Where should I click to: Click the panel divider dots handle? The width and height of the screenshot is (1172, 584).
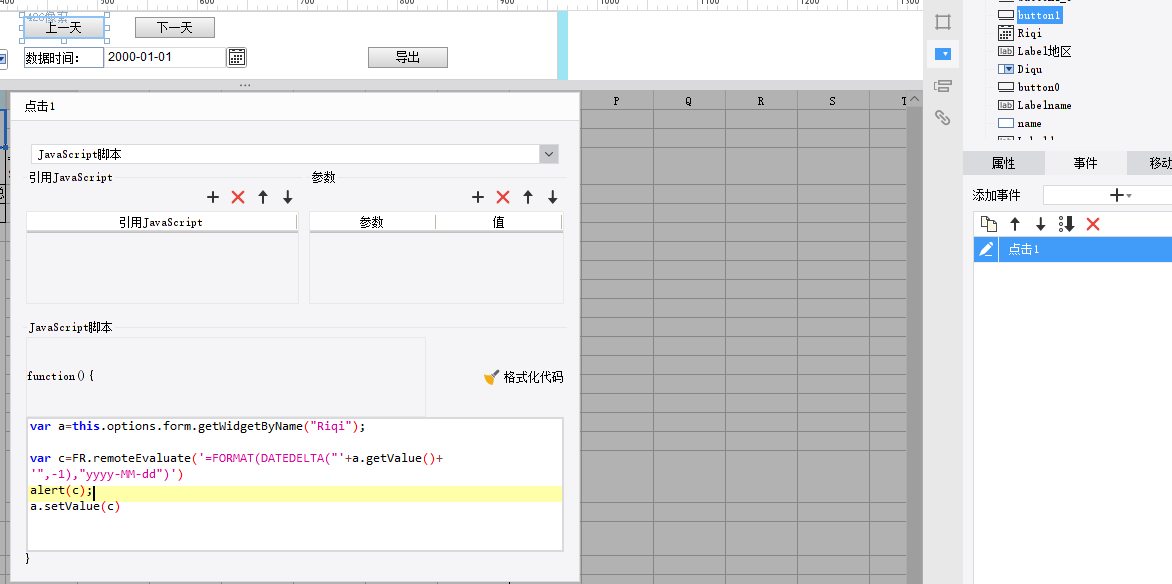pyautogui.click(x=245, y=85)
